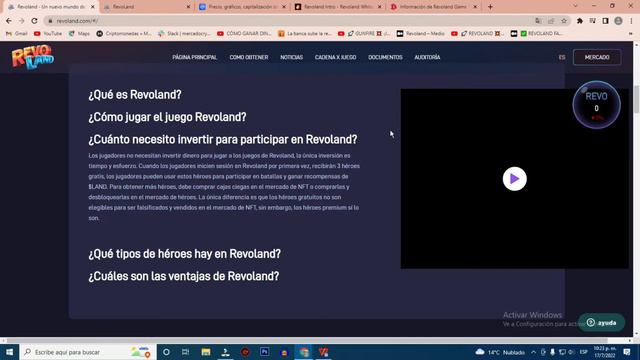
Task: Open the DOCUMENTOS menu item
Action: coord(385,57)
